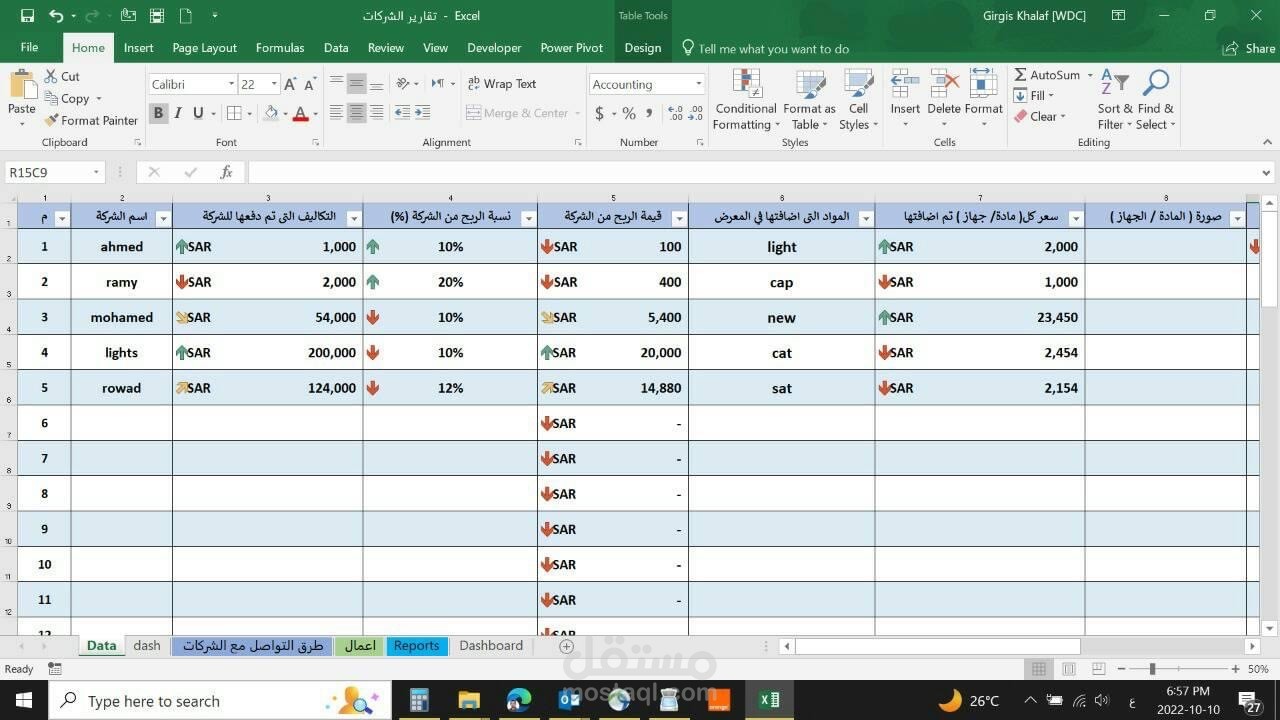Click the zoom slider handle in status bar
Viewport: 1280px width, 720px height.
pos(1153,669)
